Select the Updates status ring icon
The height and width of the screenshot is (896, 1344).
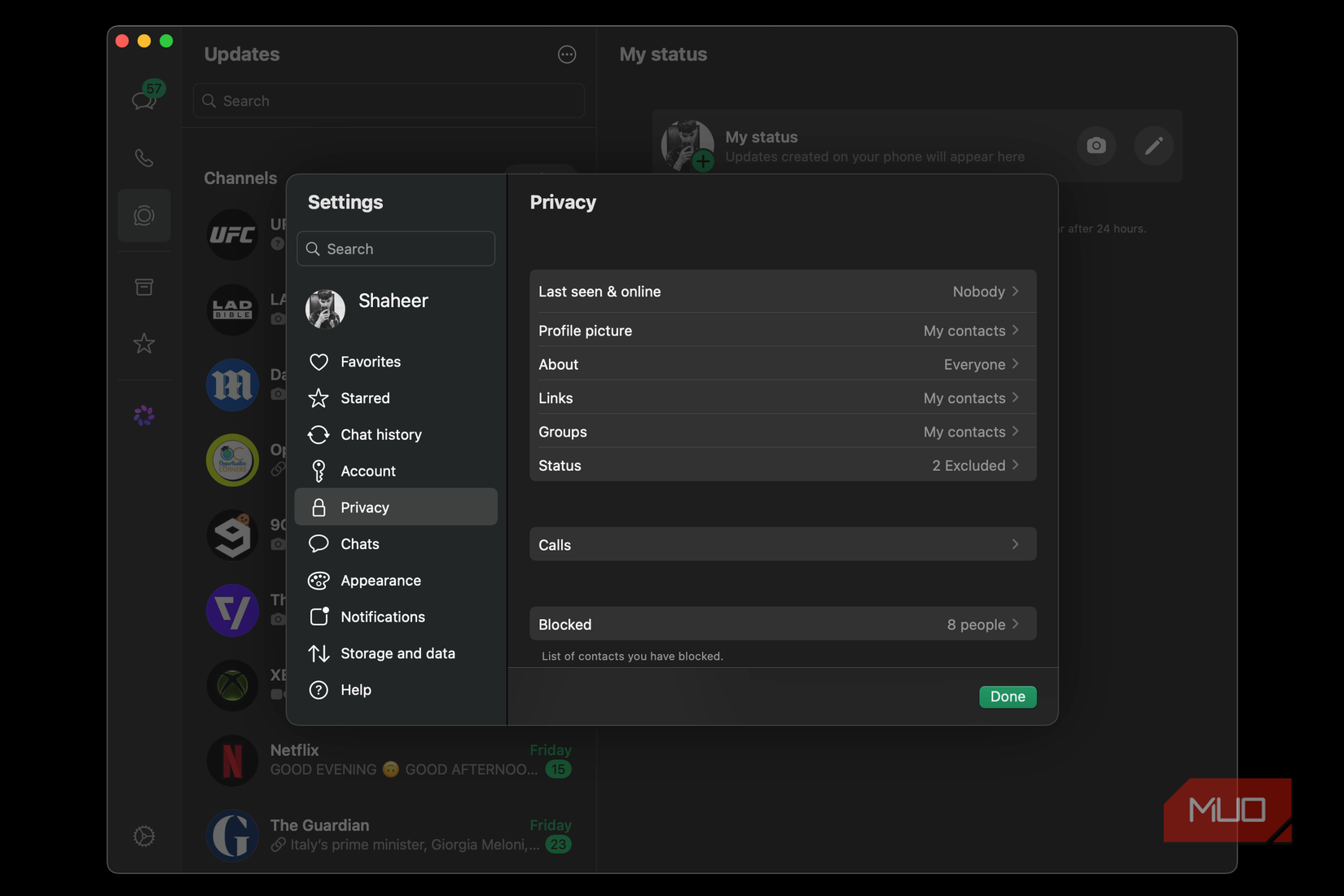(144, 216)
